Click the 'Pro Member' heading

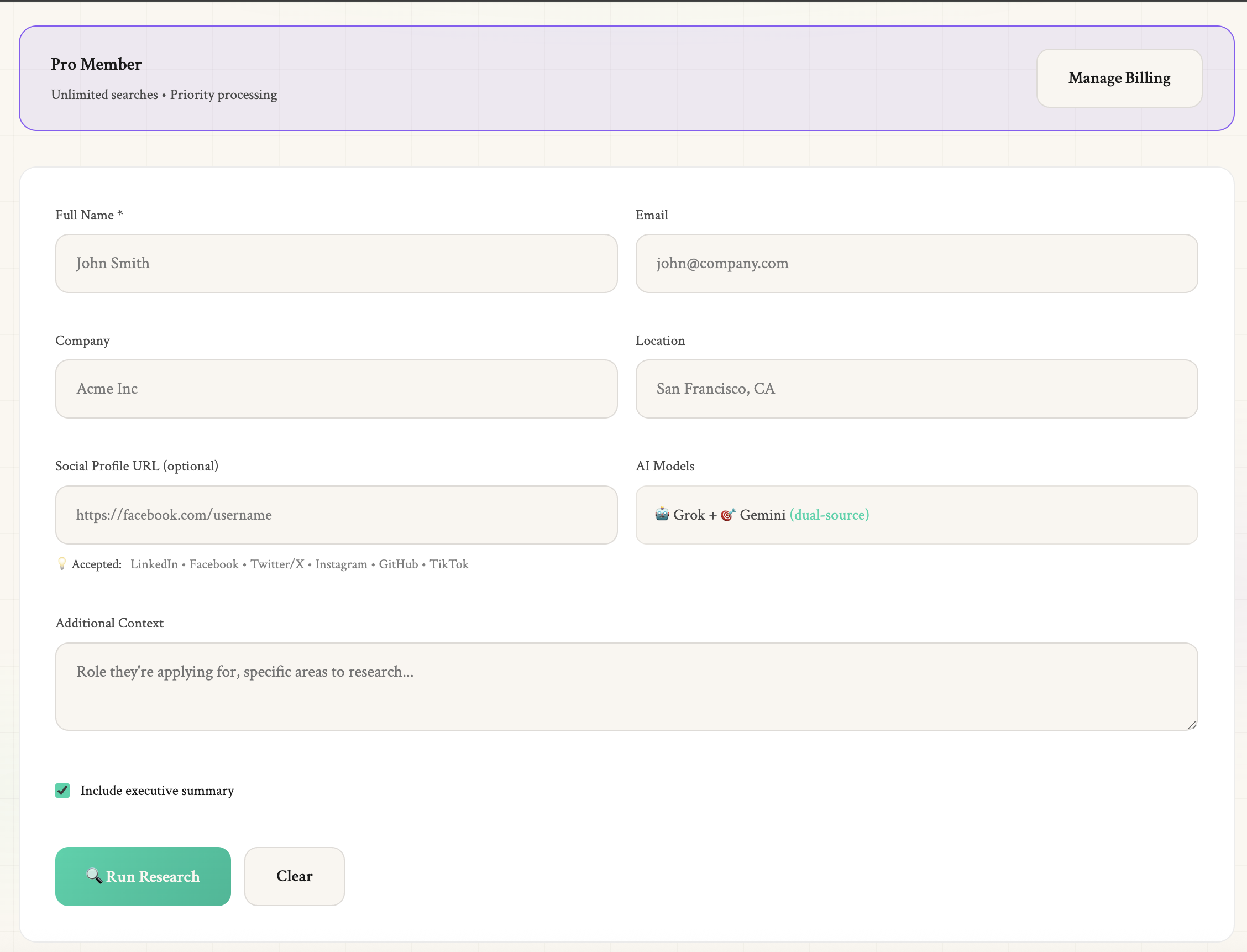pyautogui.click(x=96, y=64)
